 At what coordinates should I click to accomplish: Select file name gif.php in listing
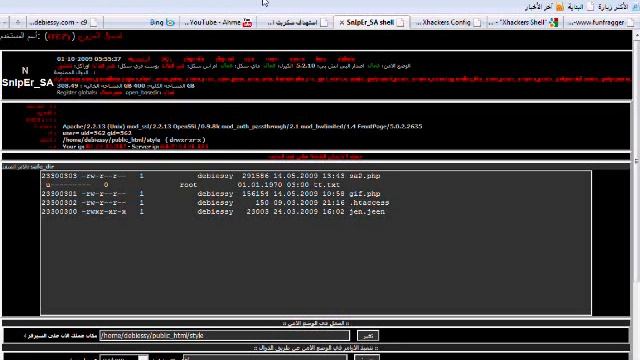point(364,194)
